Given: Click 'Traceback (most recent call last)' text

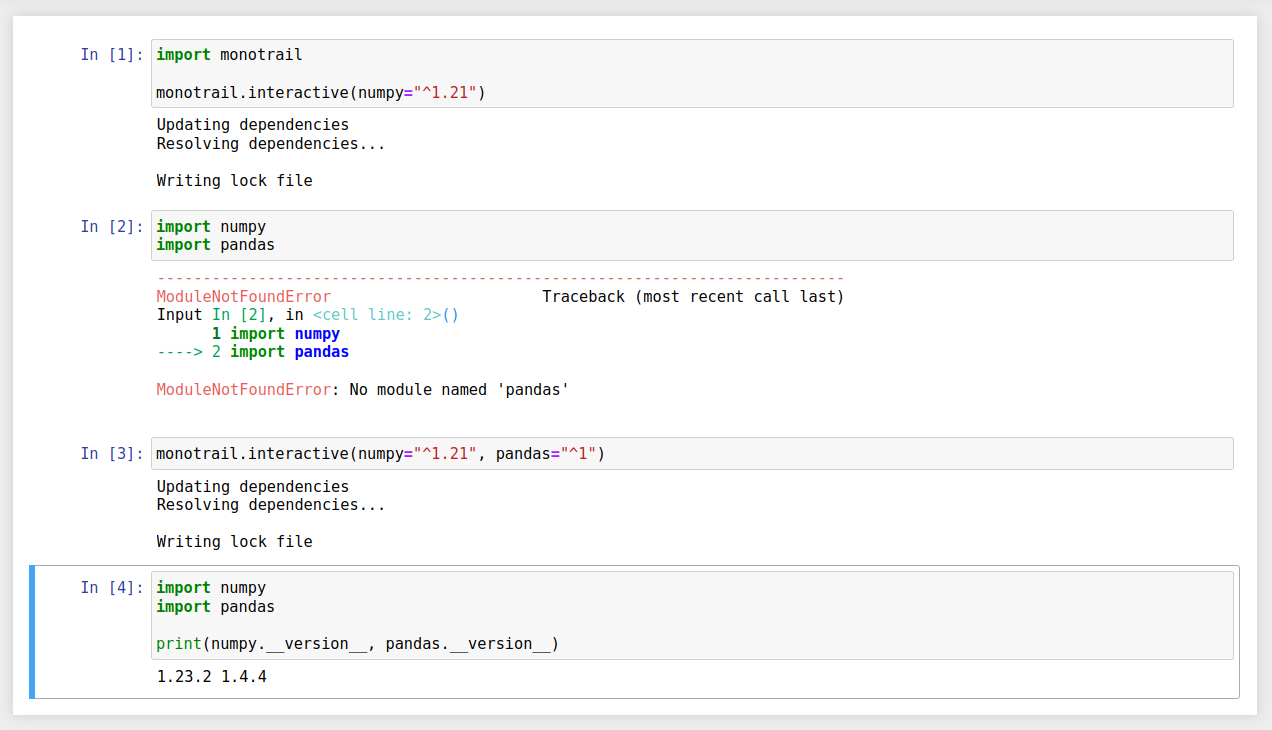Looking at the screenshot, I should pos(693,297).
